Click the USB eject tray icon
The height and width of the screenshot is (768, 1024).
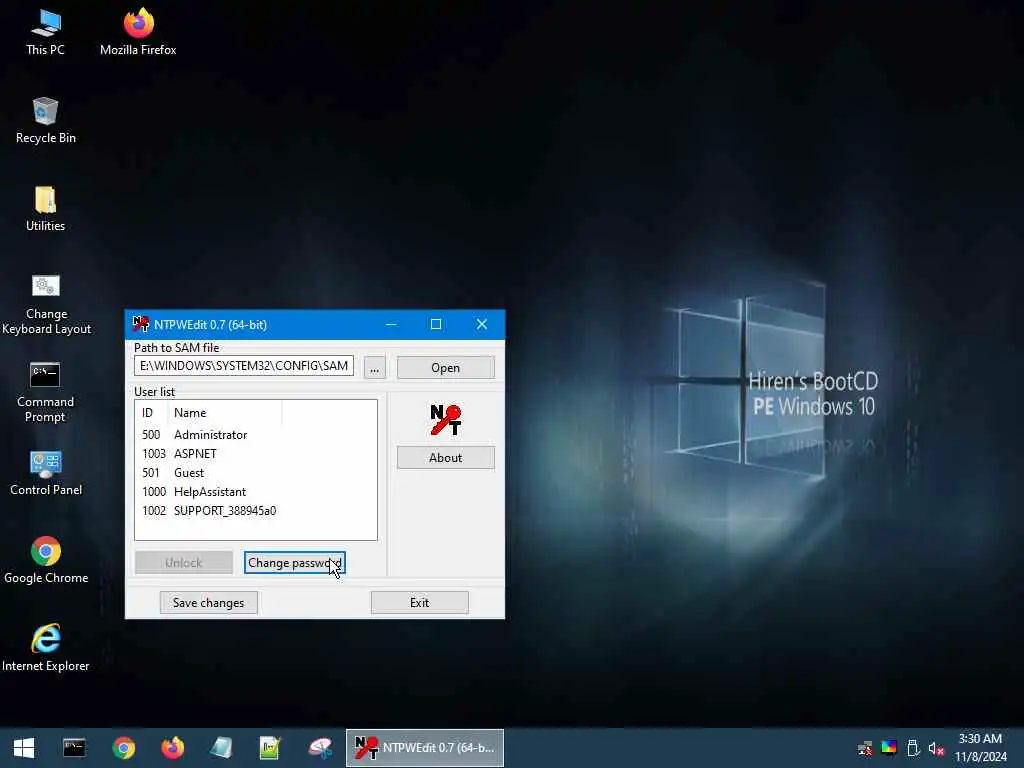(x=913, y=748)
